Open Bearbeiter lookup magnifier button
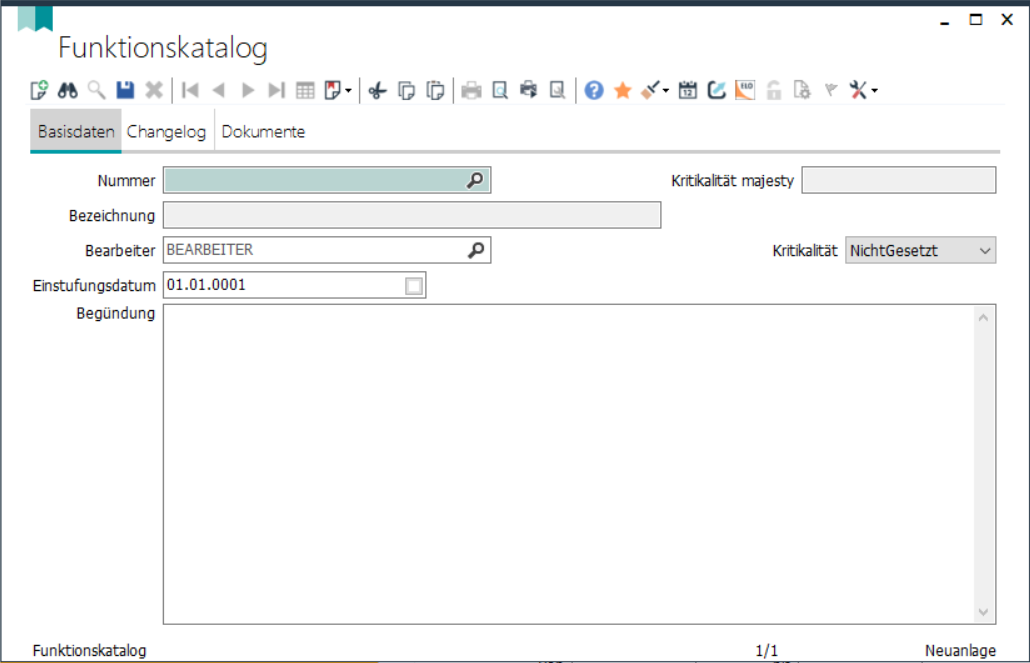This screenshot has width=1030, height=663. pos(476,250)
